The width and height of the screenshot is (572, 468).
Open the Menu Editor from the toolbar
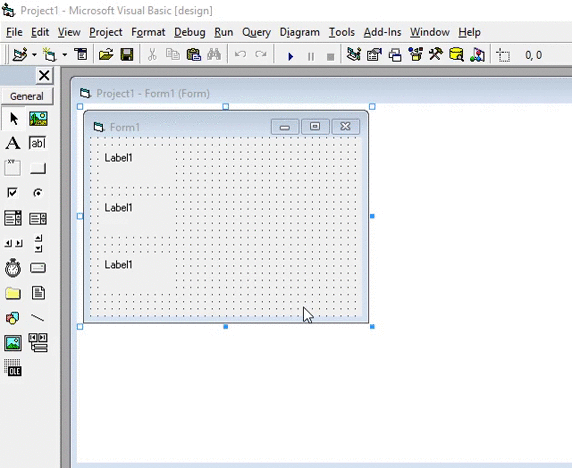[81, 55]
